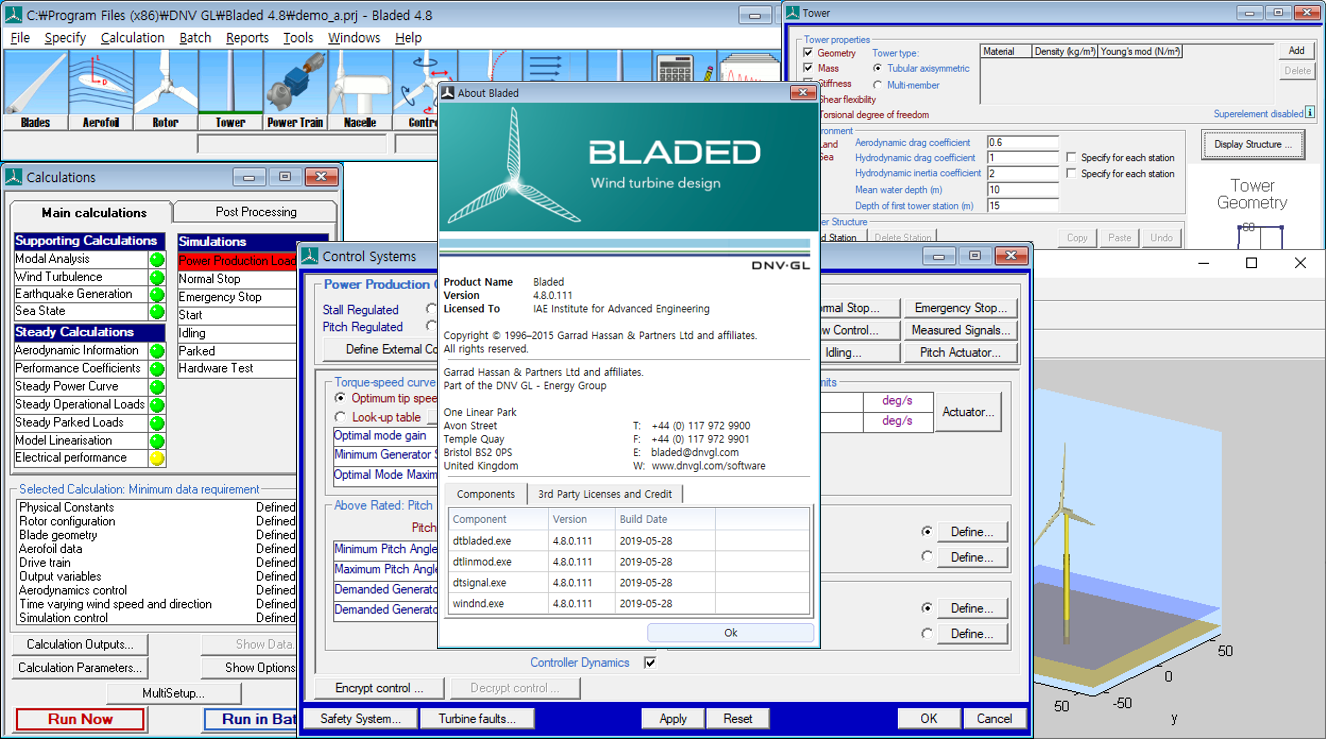Click the Bladed logo icon in Calculations title bar
Viewport: 1327px width, 740px height.
(13, 177)
